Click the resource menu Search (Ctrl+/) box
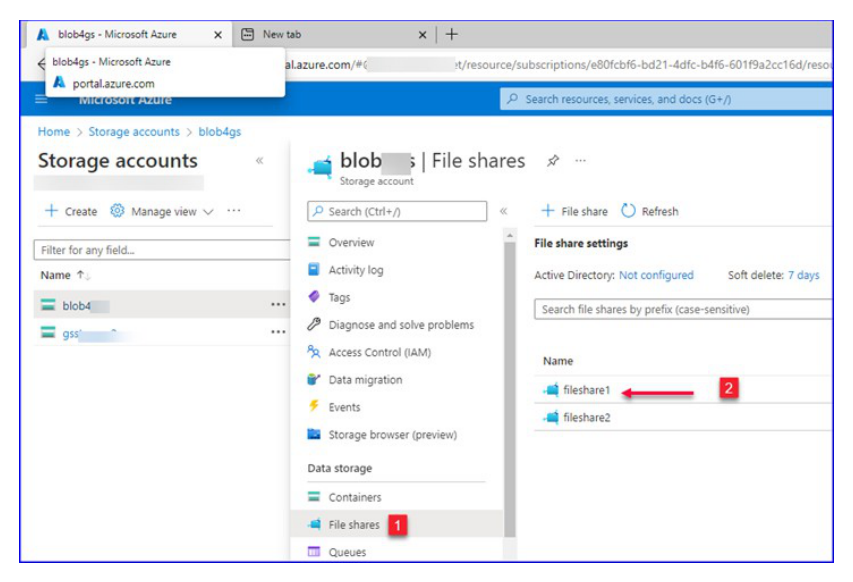853x582 pixels. coord(397,211)
